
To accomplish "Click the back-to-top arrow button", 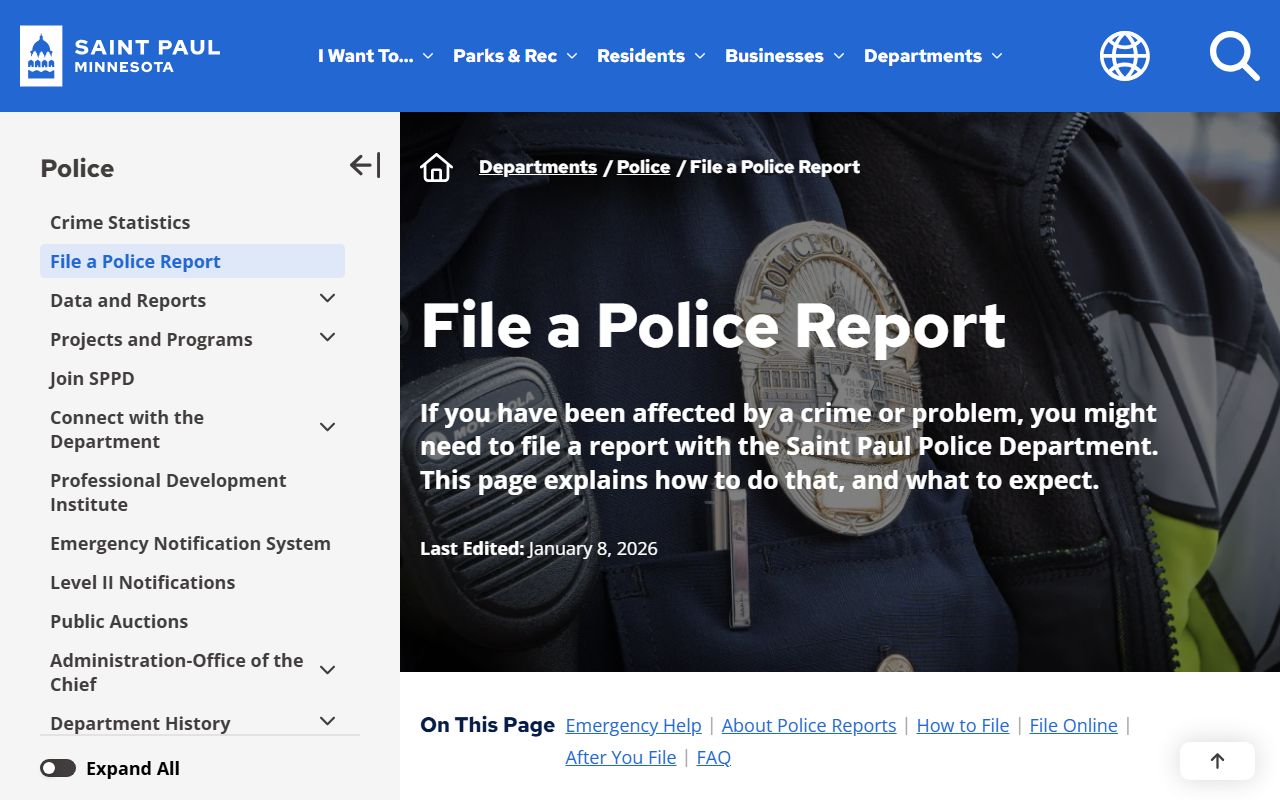I will click(1217, 761).
